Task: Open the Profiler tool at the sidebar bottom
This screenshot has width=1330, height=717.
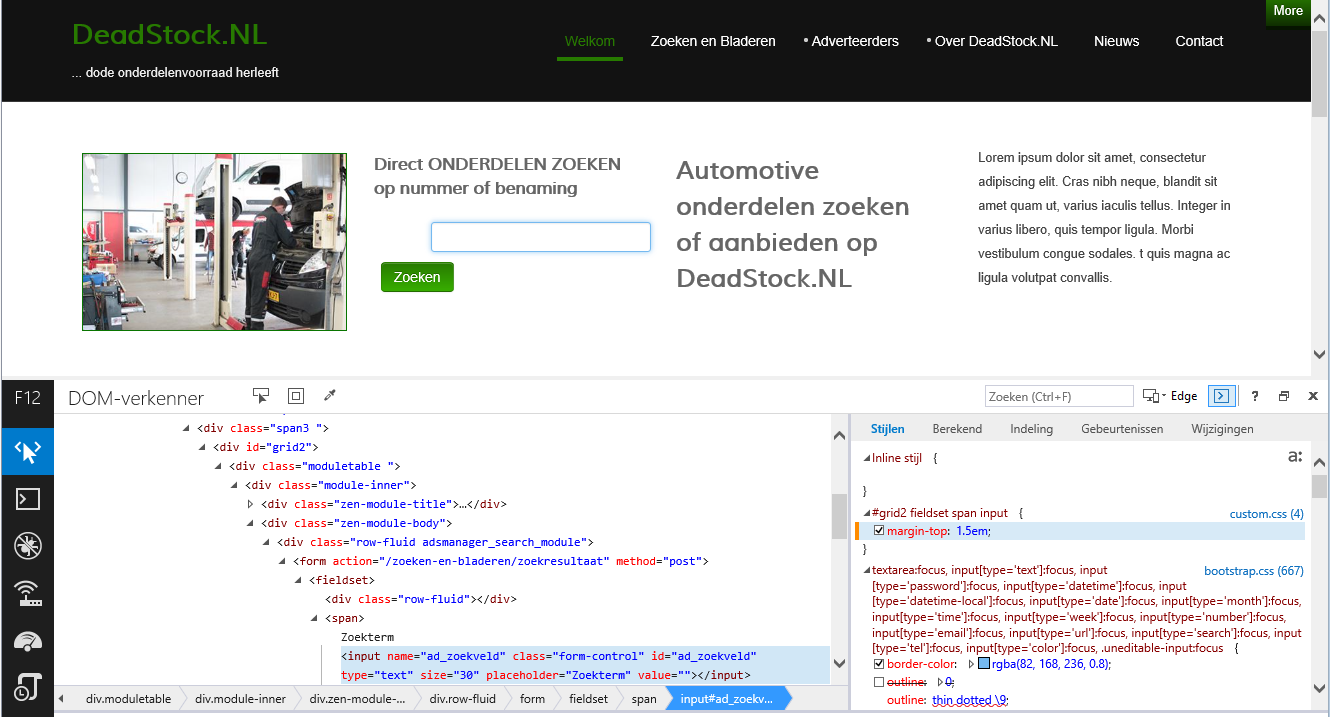Action: click(x=27, y=688)
